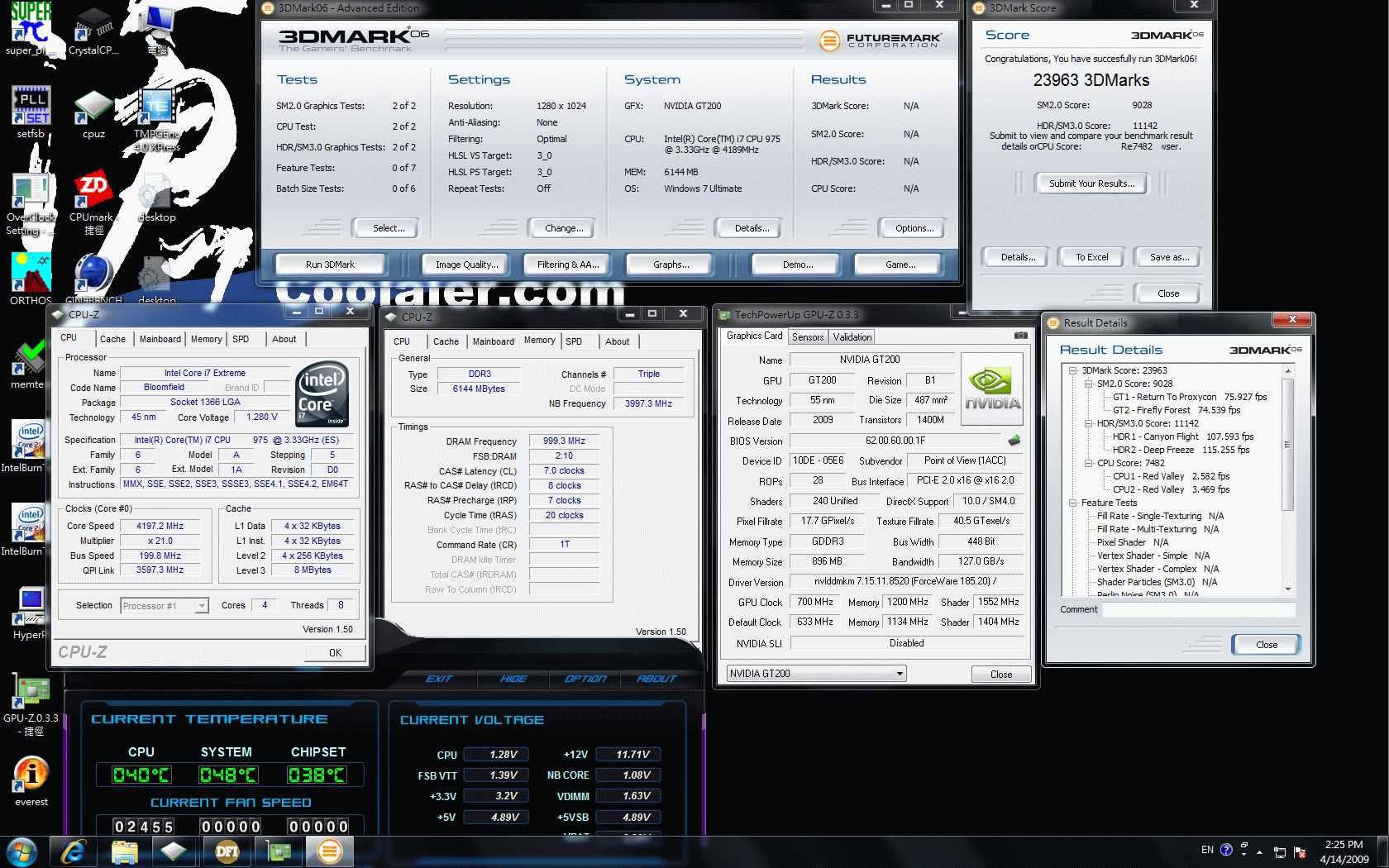
Task: Switch to CPU-Z via taskbar icon
Action: coord(174,851)
